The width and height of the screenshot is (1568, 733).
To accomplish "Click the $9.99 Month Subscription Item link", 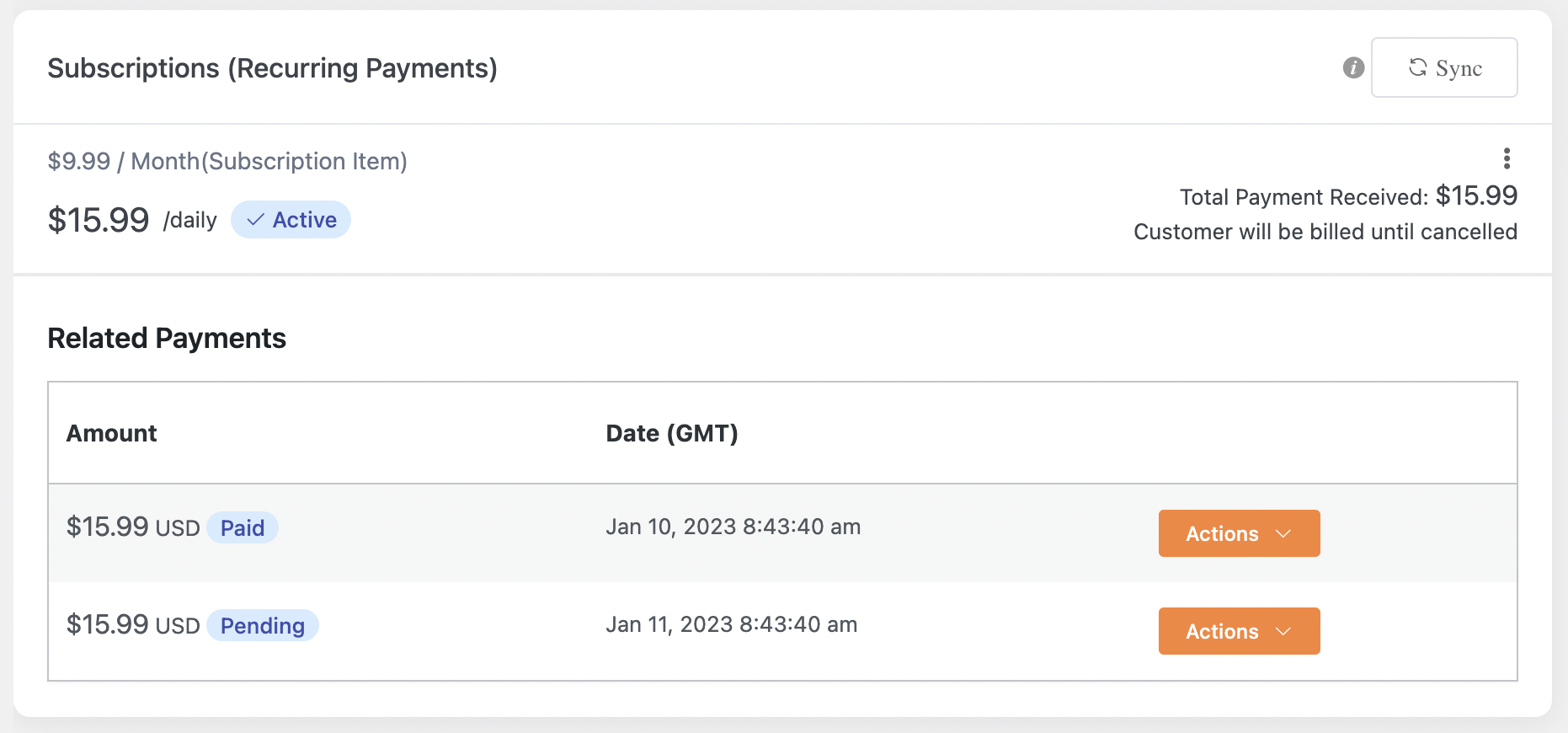I will 228,161.
